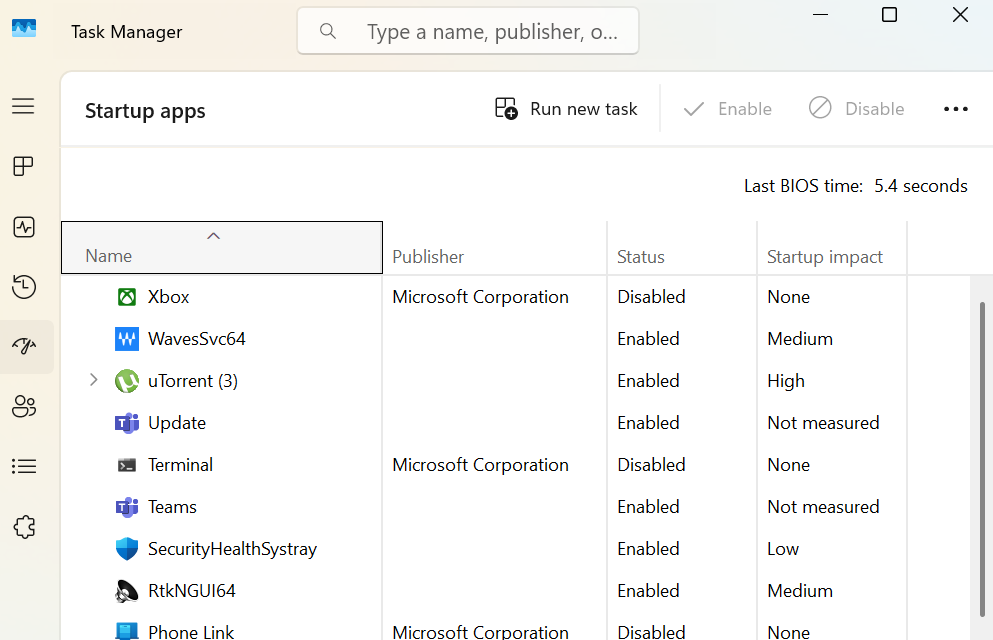This screenshot has width=993, height=640.
Task: Select the Update row name
Action: point(177,423)
